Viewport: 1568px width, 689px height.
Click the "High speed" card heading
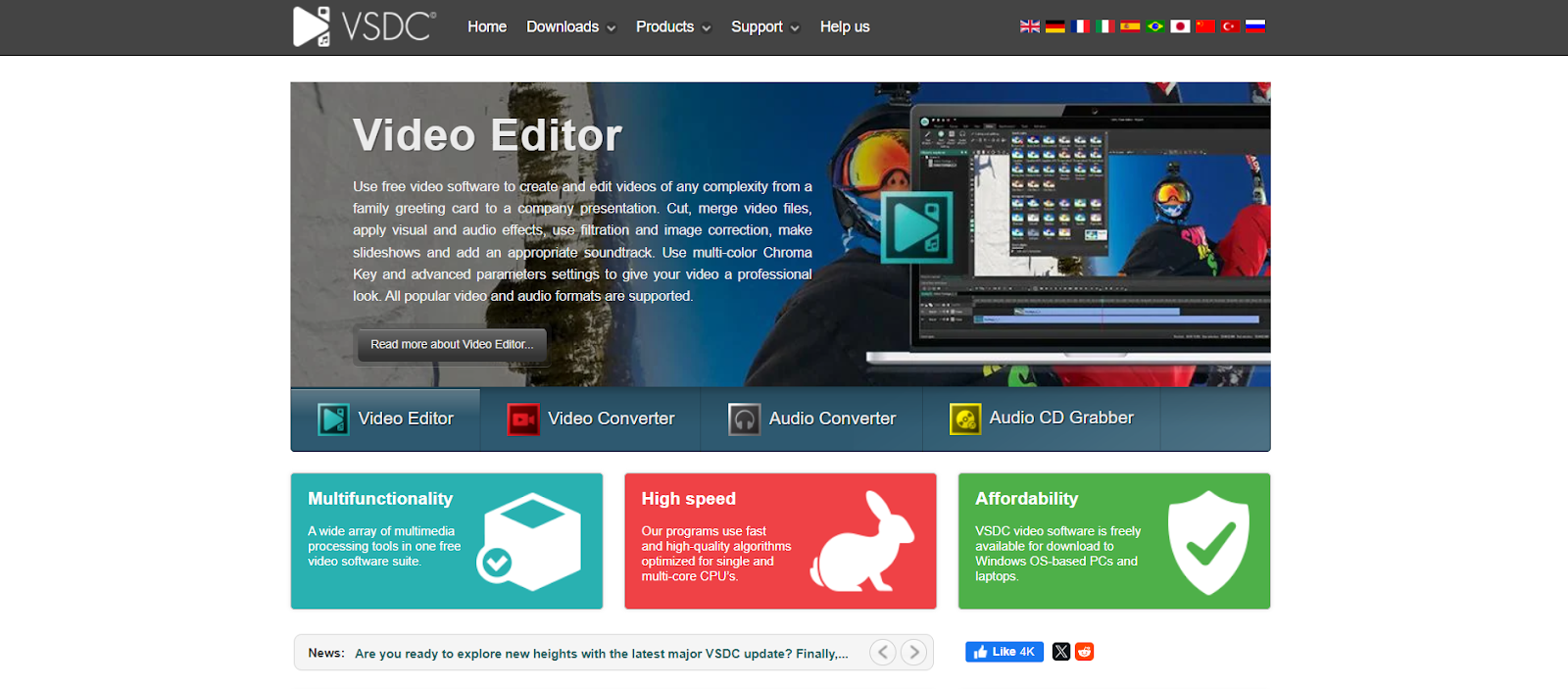click(689, 499)
